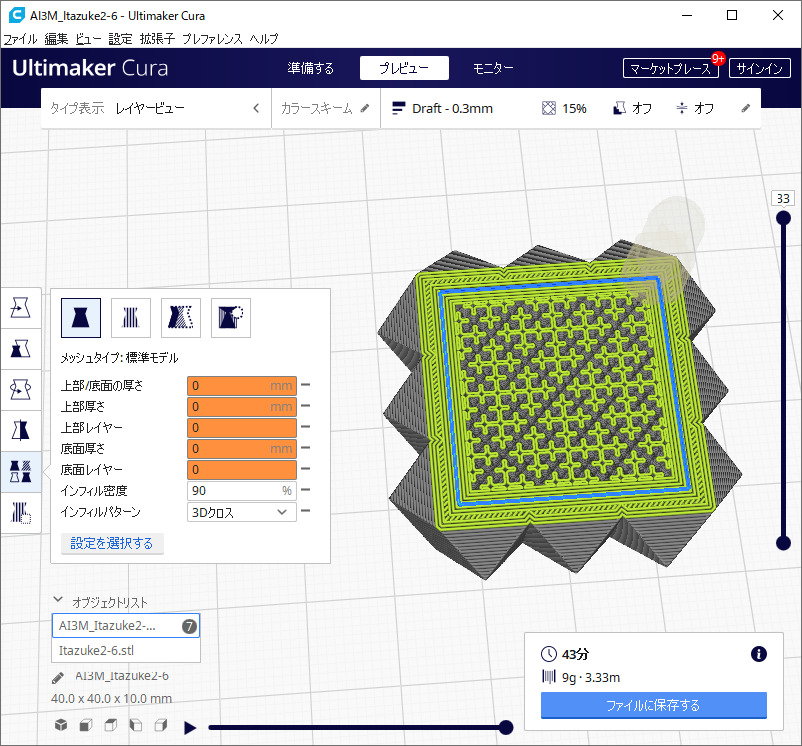The height and width of the screenshot is (746, 802).
Task: Select the Scale tool in left toolbar
Action: (20, 348)
